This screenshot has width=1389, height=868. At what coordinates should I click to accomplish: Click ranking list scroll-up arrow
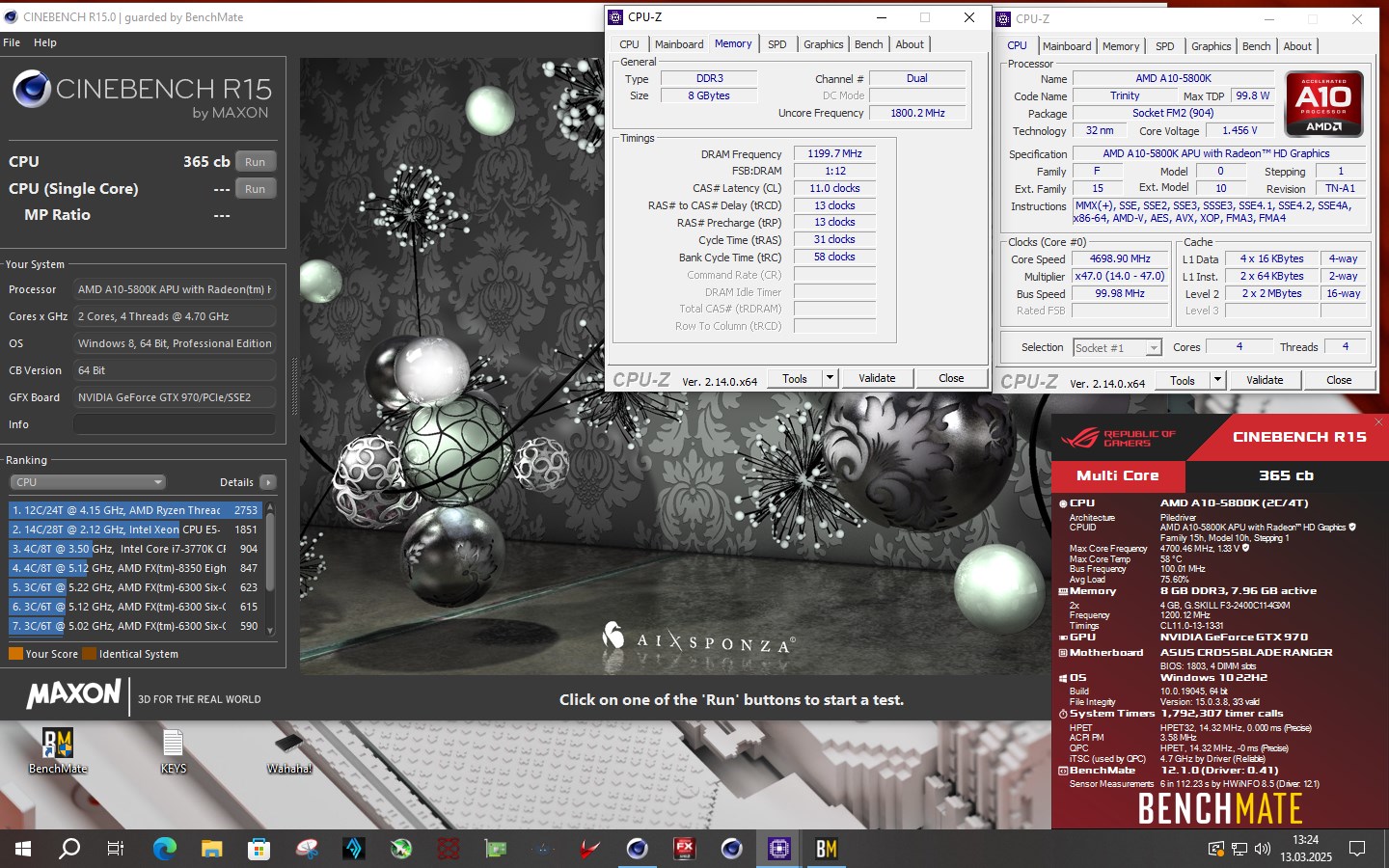point(270,506)
